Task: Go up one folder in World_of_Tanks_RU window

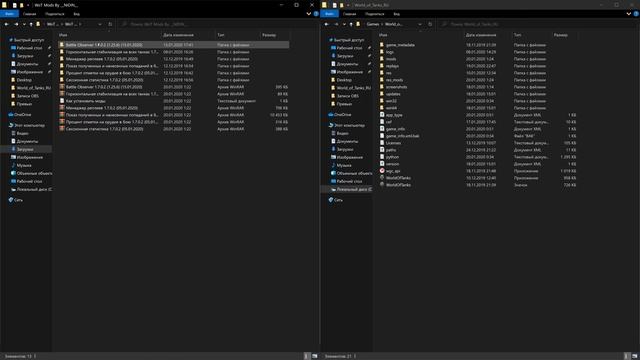Action: (351, 24)
